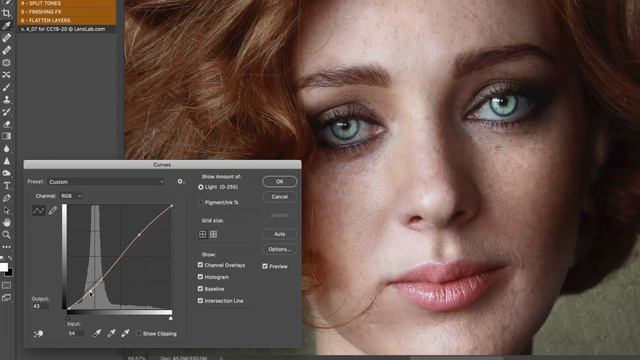Select the Type tool
This screenshot has width=640, height=360.
click(x=6, y=185)
